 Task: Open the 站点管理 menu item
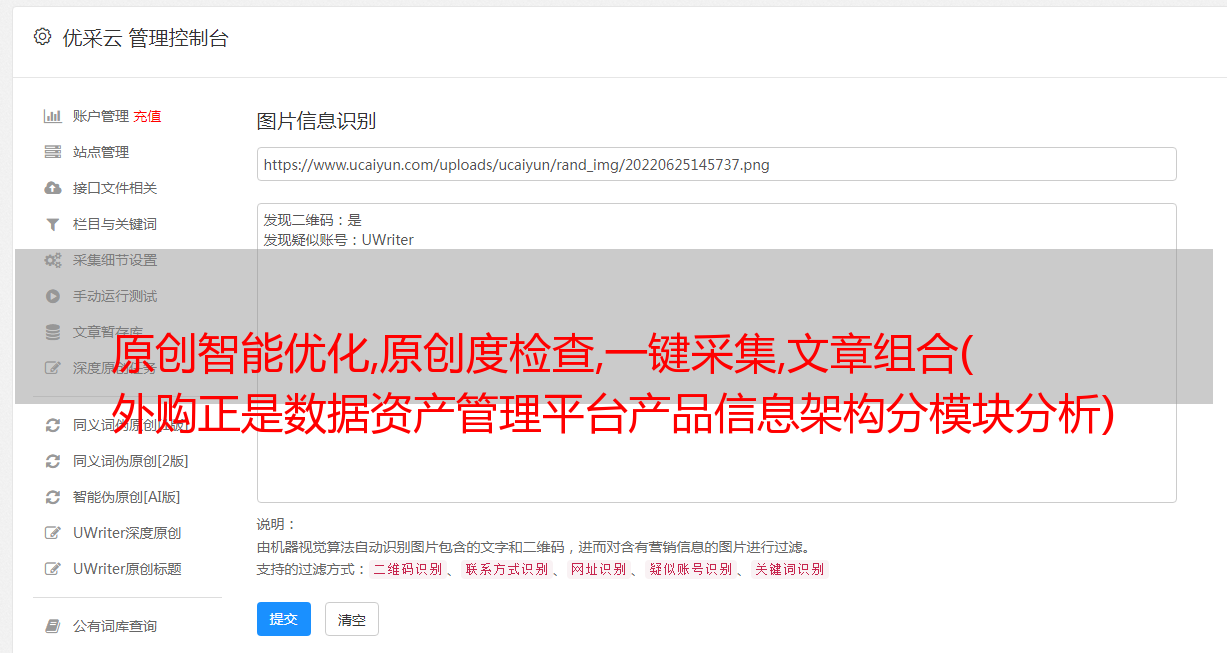coord(101,152)
